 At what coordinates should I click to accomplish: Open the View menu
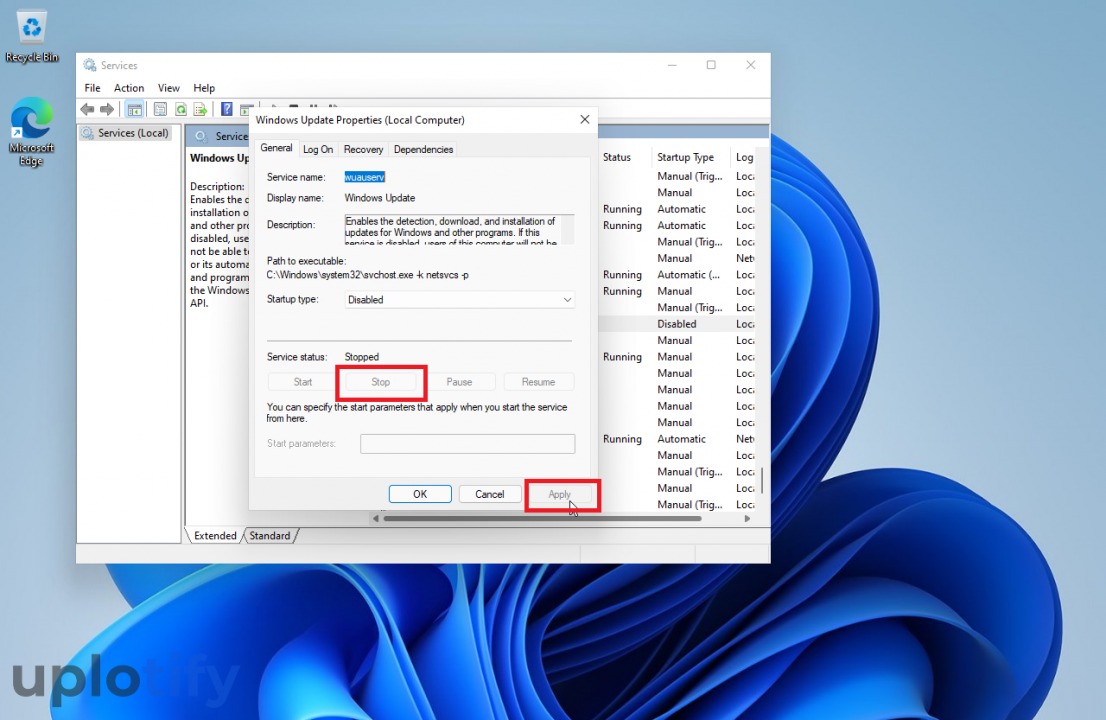pos(169,88)
